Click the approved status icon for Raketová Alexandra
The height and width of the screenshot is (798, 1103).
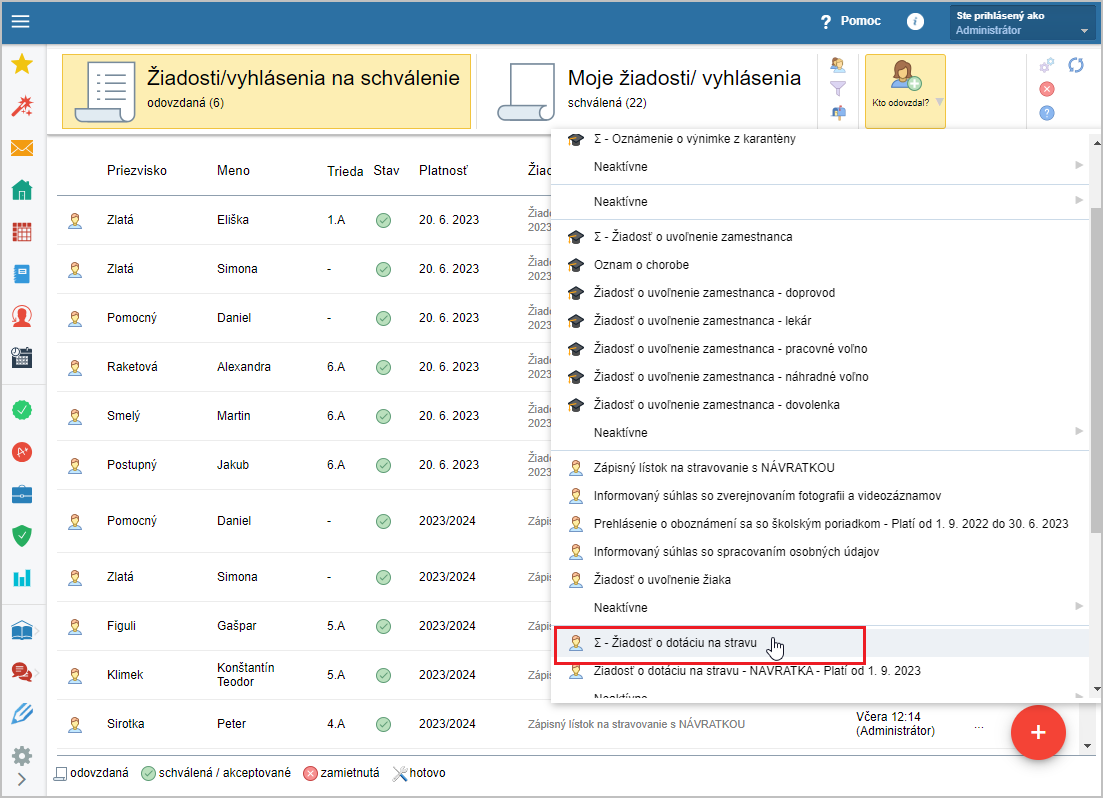point(383,367)
